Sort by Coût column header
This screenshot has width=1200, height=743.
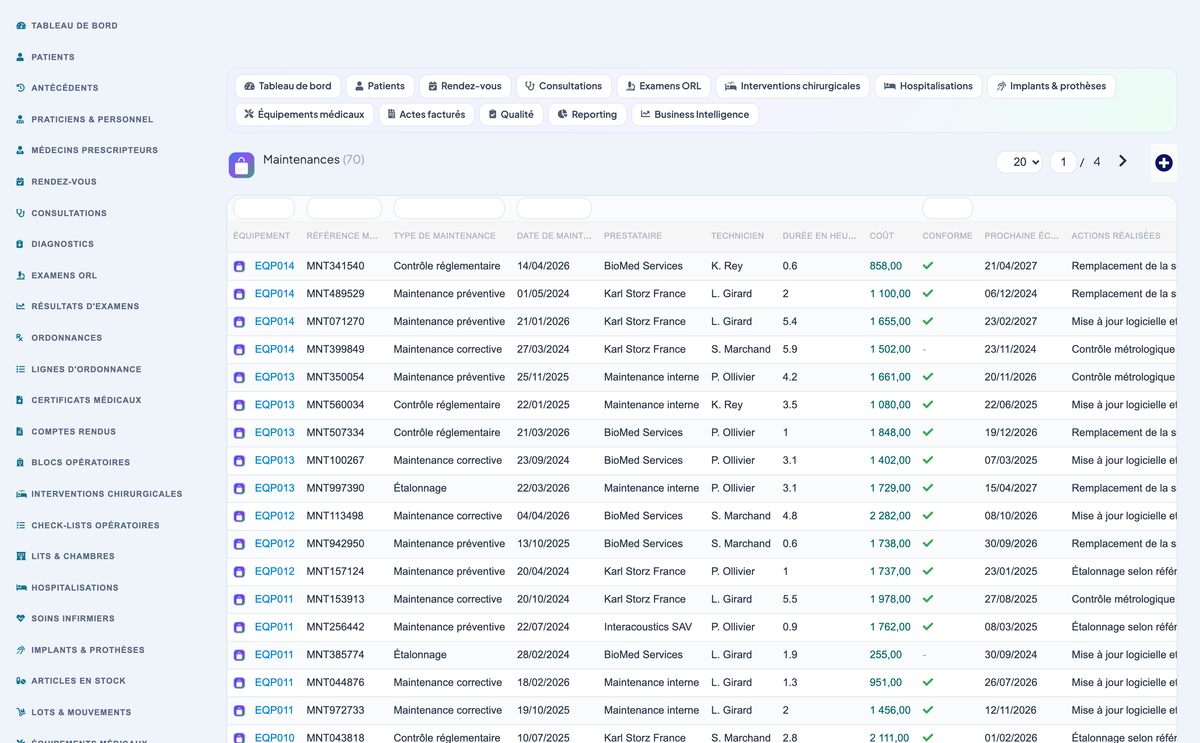click(x=882, y=236)
